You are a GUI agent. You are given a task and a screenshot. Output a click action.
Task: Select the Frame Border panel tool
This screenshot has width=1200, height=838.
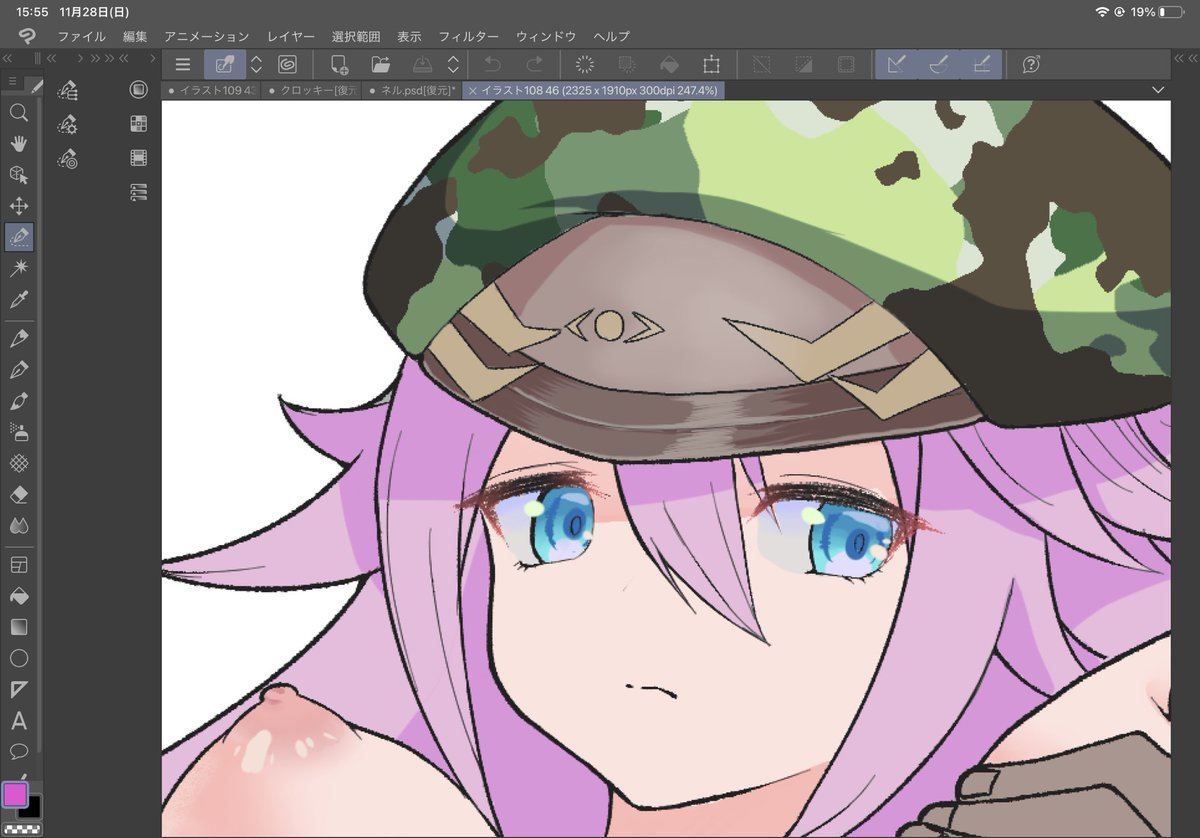coord(19,565)
